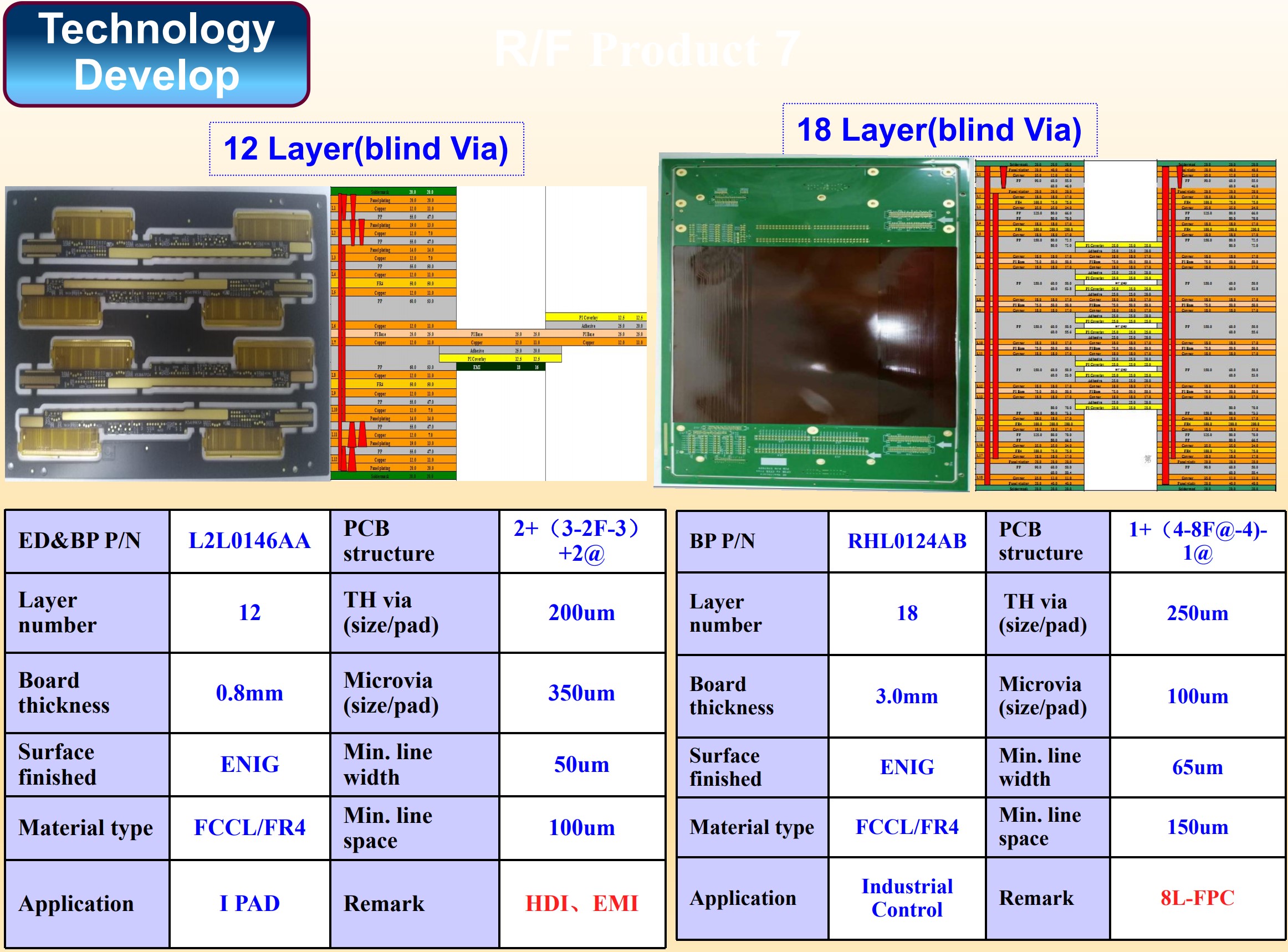This screenshot has height=952, width=1288.
Task: Click the 12 Layer(blind Via) title box
Action: pos(366,149)
